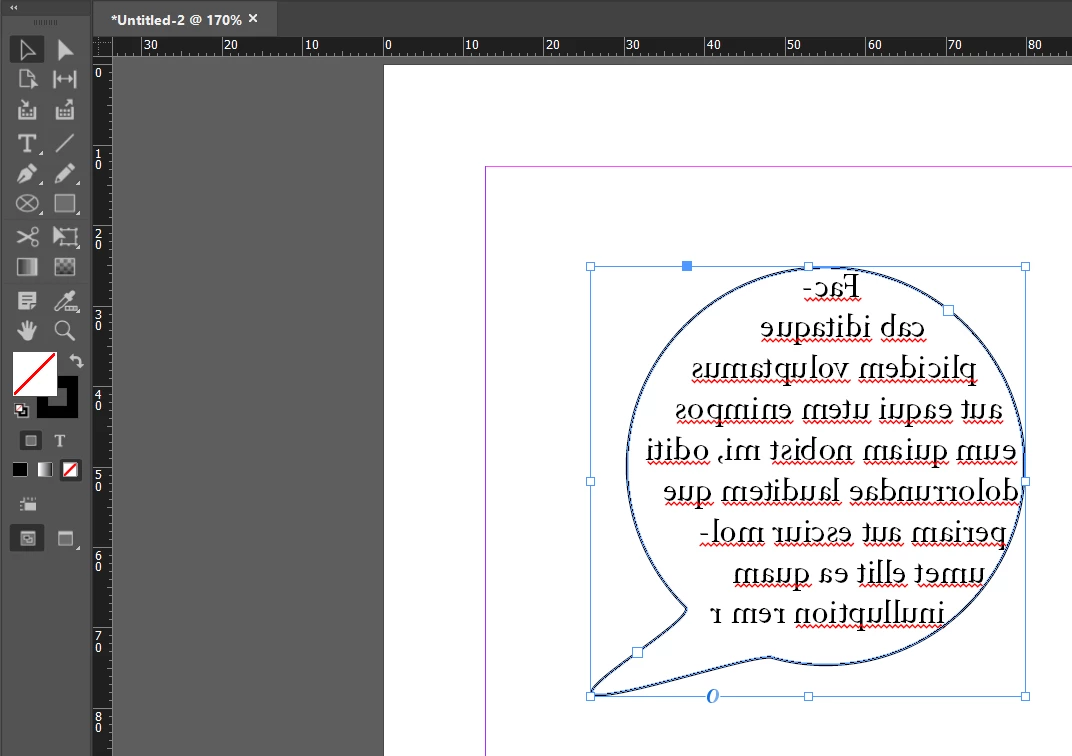Click the mirrored "Fac-" first line
Viewport: 1072px width, 756px height.
831,287
